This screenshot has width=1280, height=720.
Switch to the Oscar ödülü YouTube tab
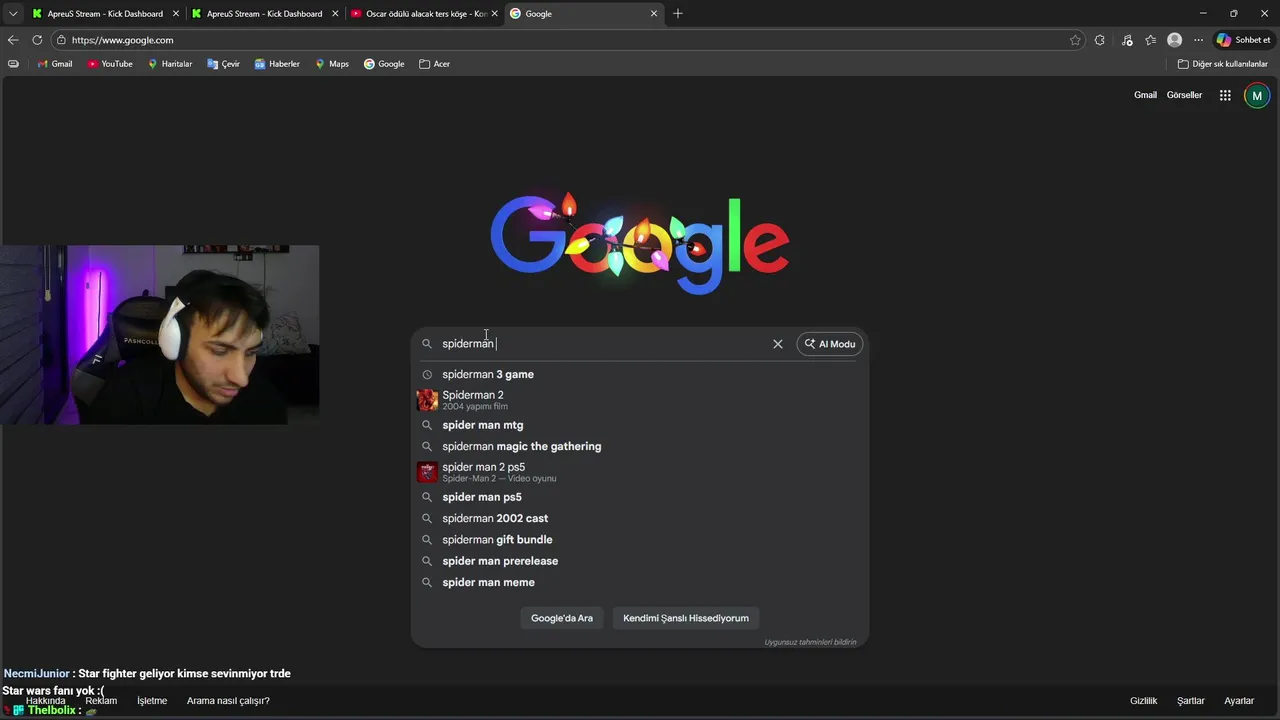pos(423,14)
